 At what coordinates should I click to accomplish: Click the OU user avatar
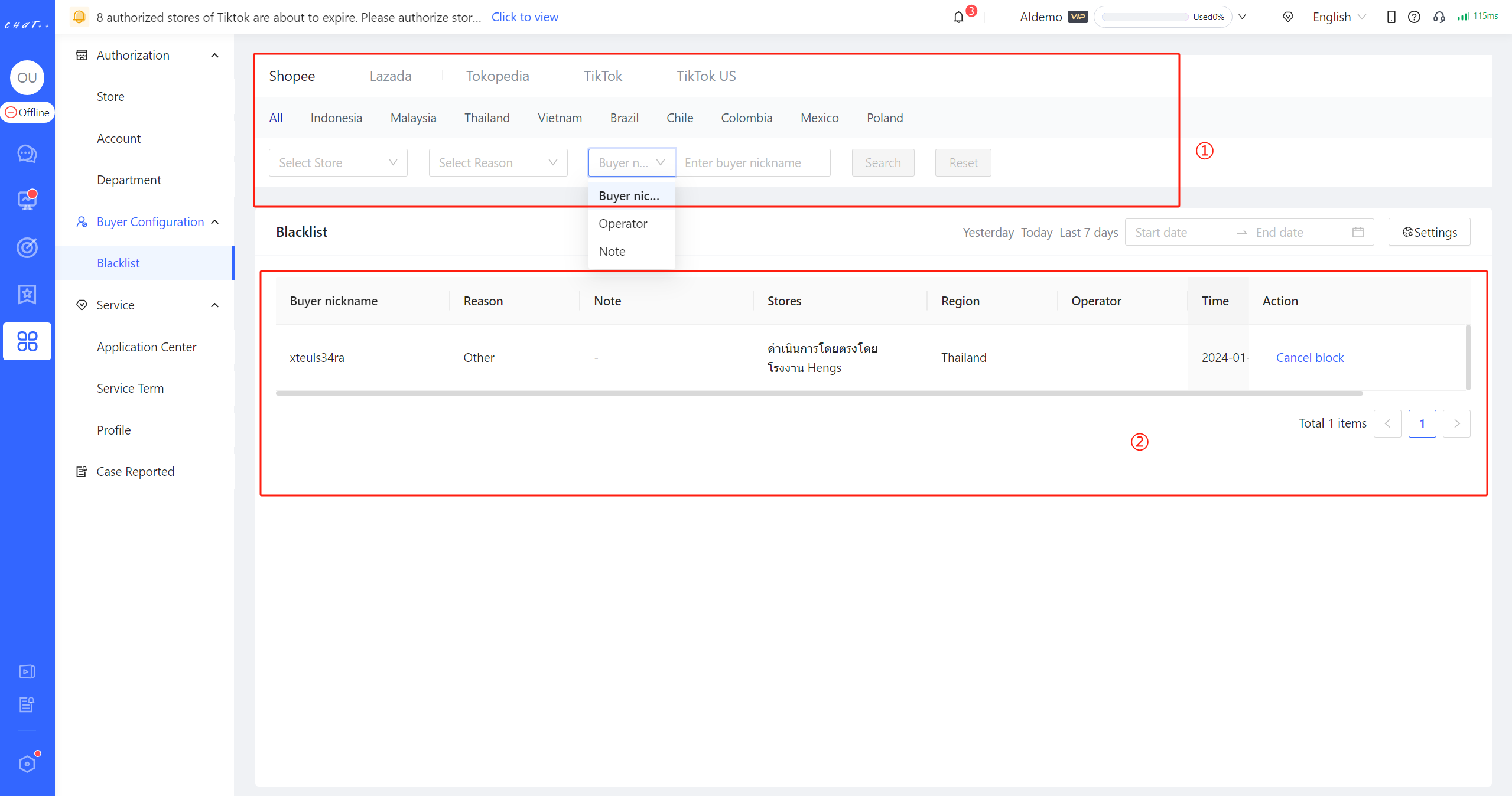coord(27,77)
